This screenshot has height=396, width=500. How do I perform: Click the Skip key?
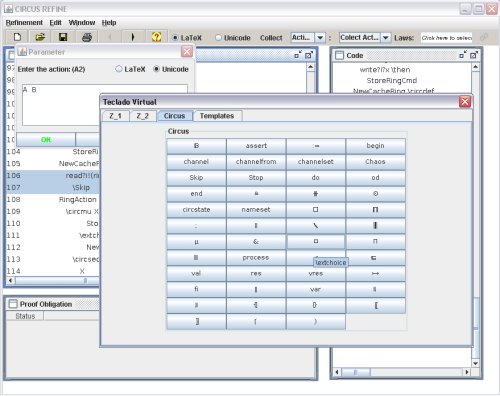tap(196, 178)
